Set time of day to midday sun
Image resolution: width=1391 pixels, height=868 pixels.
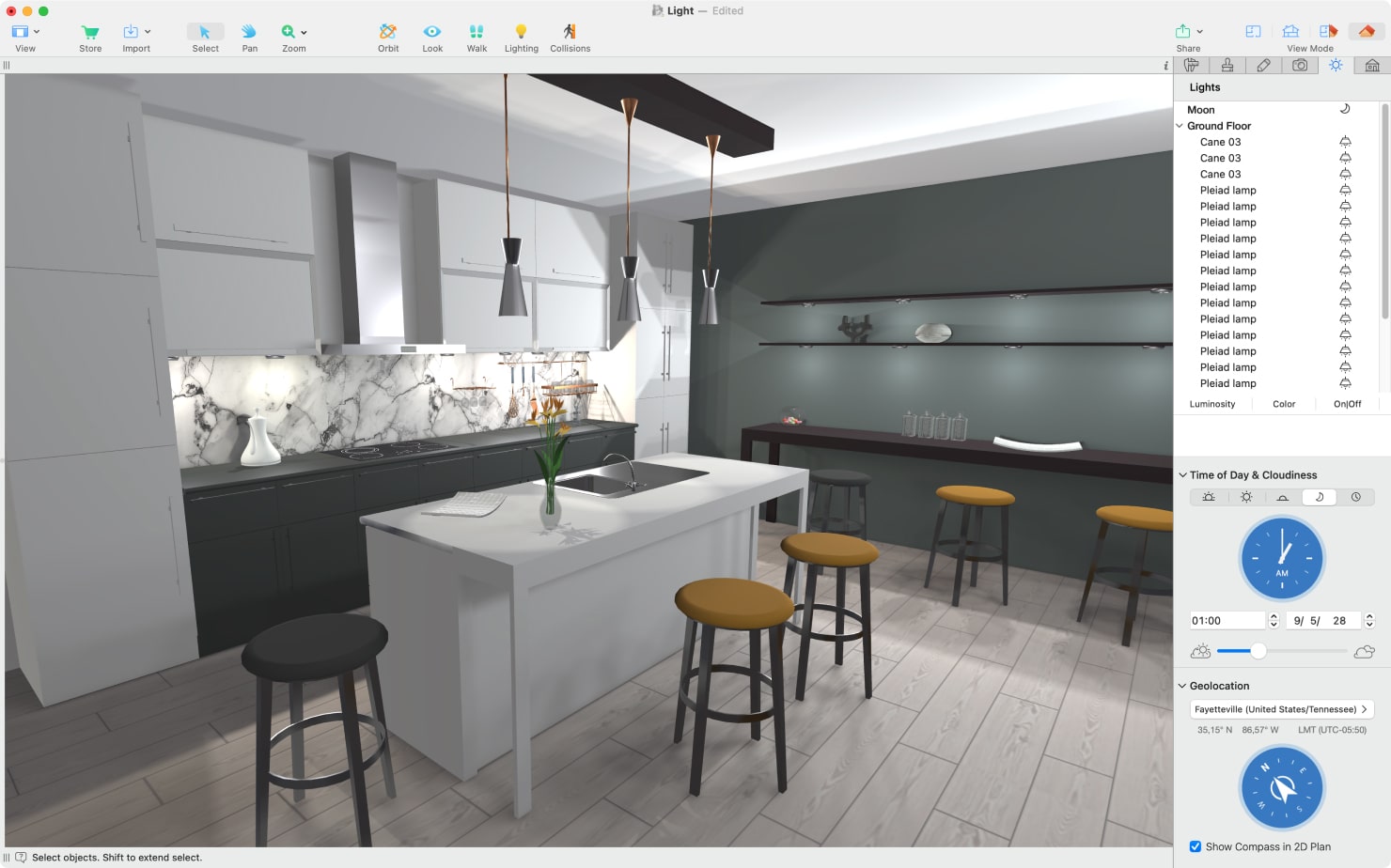click(x=1246, y=497)
